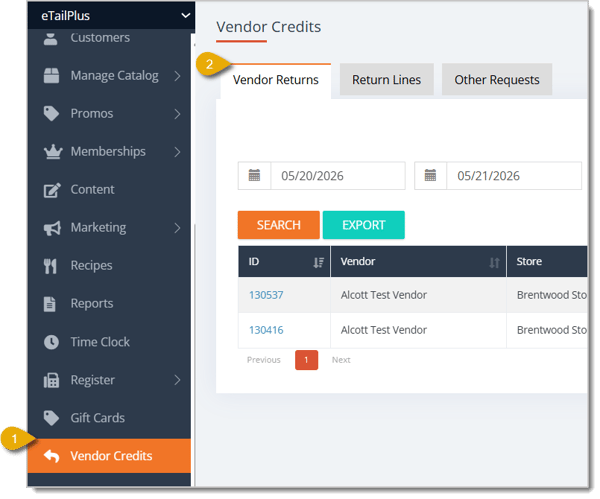
Task: Click the Register cash register icon
Action: click(x=51, y=381)
